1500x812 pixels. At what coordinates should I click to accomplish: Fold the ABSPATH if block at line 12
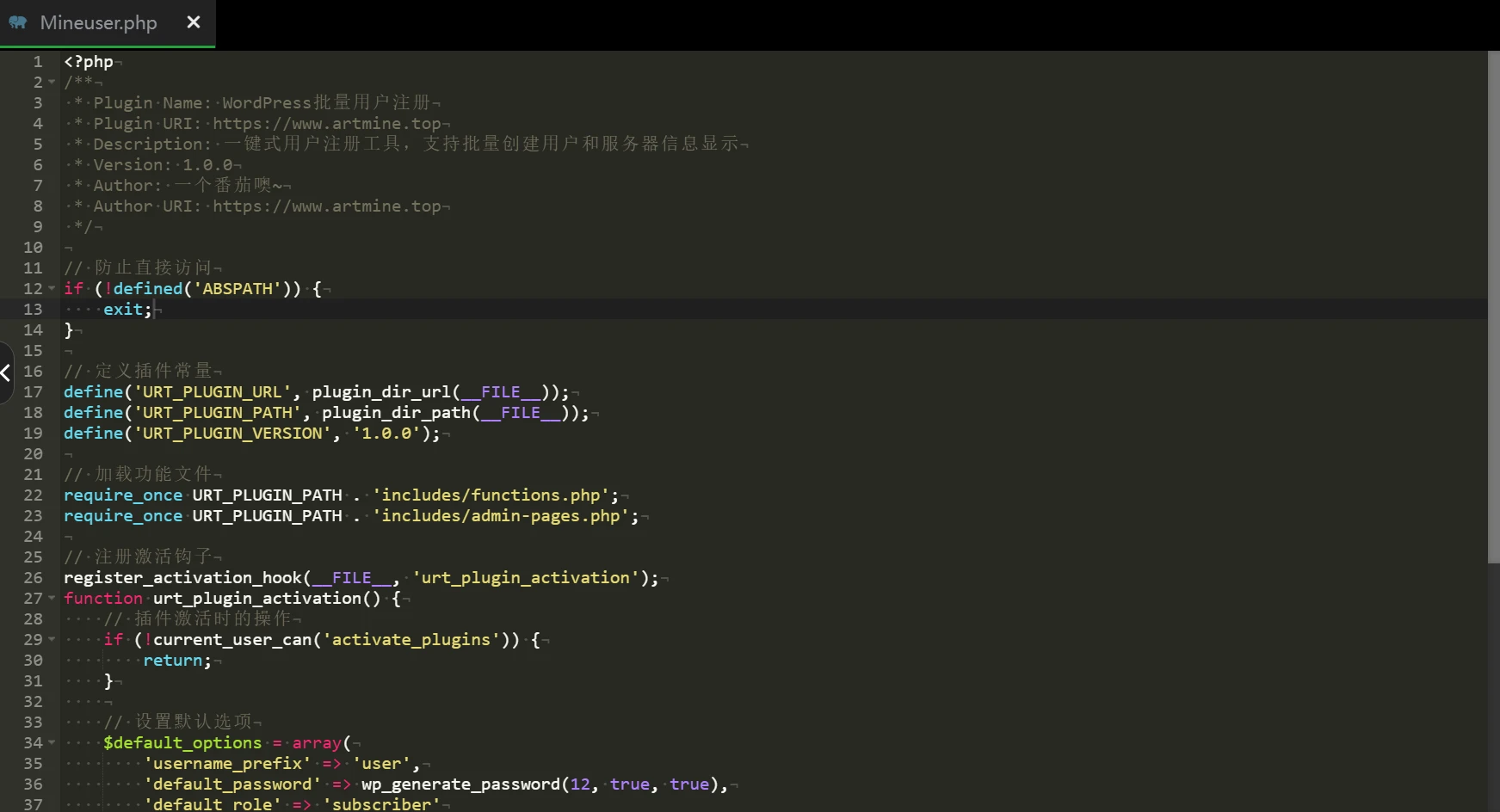coord(52,289)
